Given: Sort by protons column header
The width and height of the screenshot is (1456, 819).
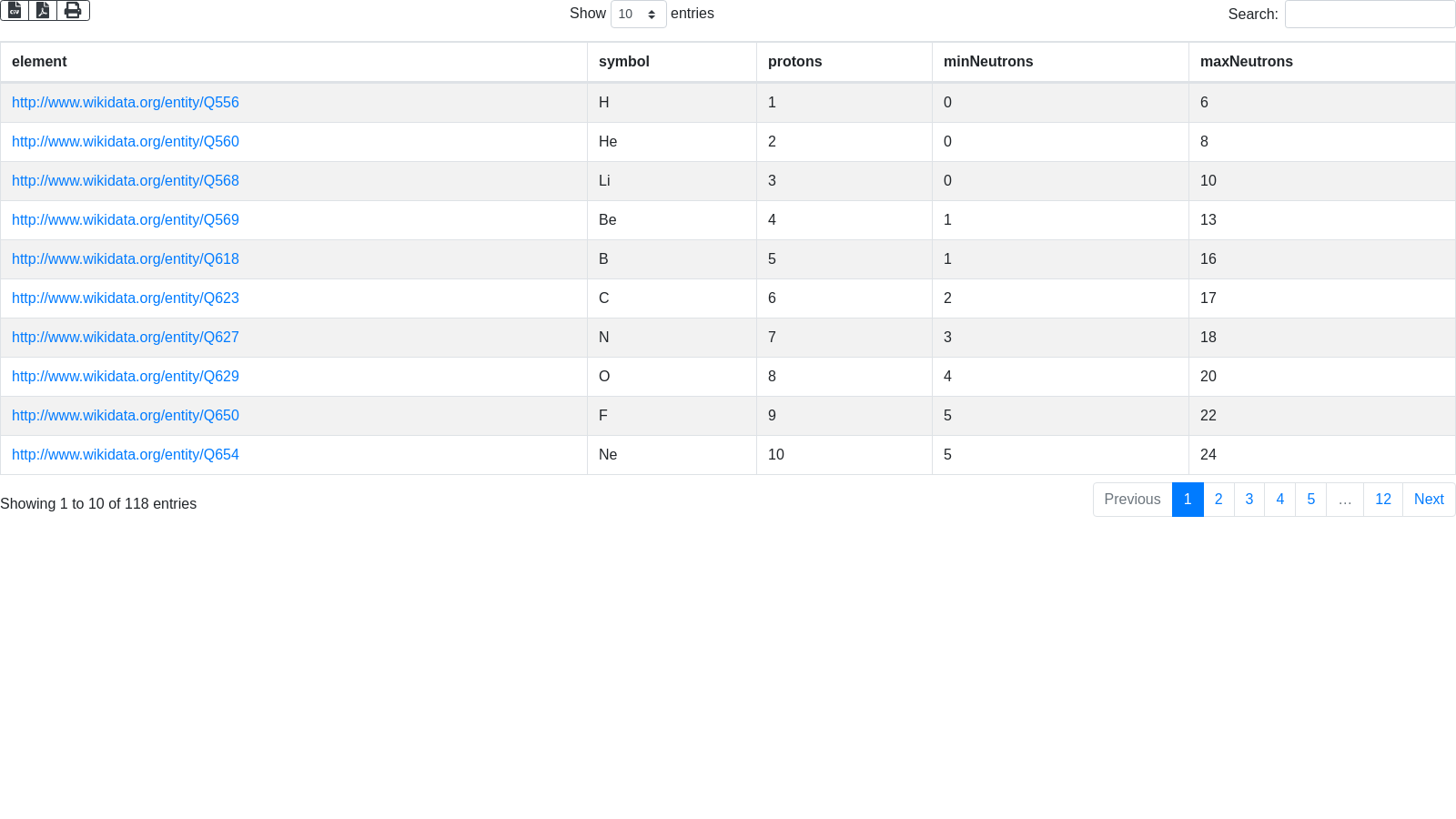Looking at the screenshot, I should tap(794, 62).
